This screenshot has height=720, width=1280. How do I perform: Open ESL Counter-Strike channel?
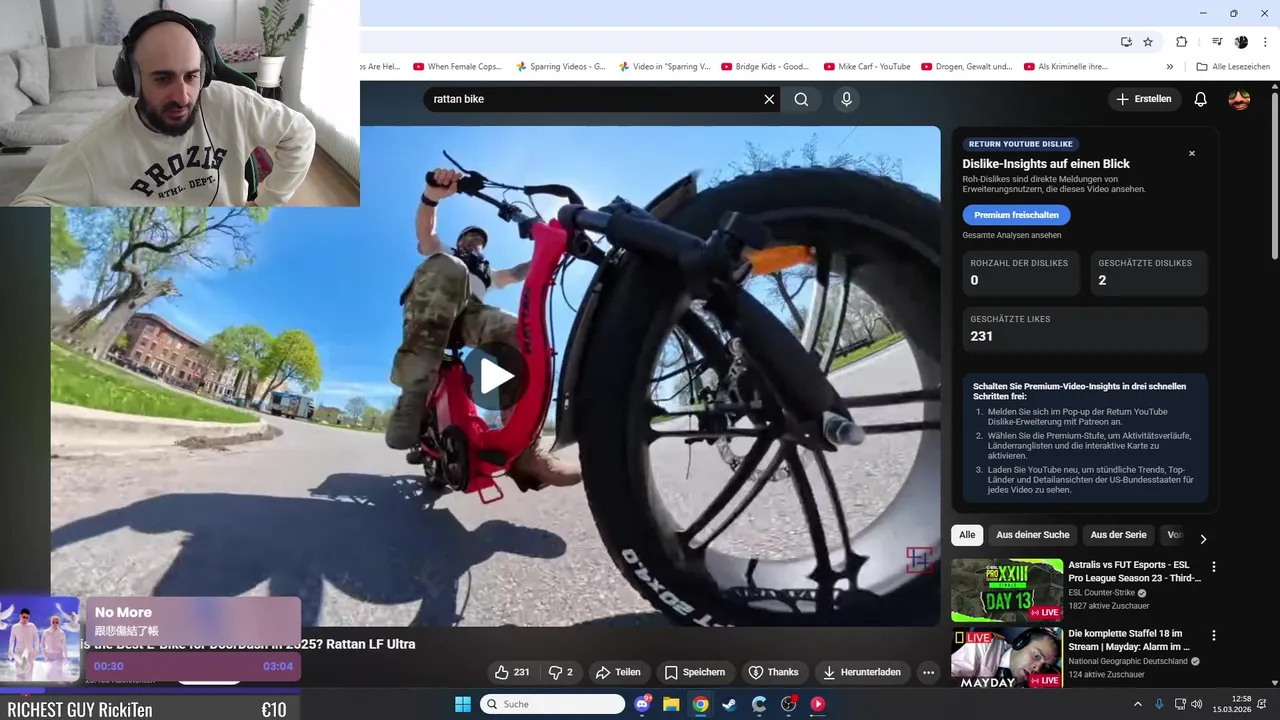pyautogui.click(x=1101, y=592)
